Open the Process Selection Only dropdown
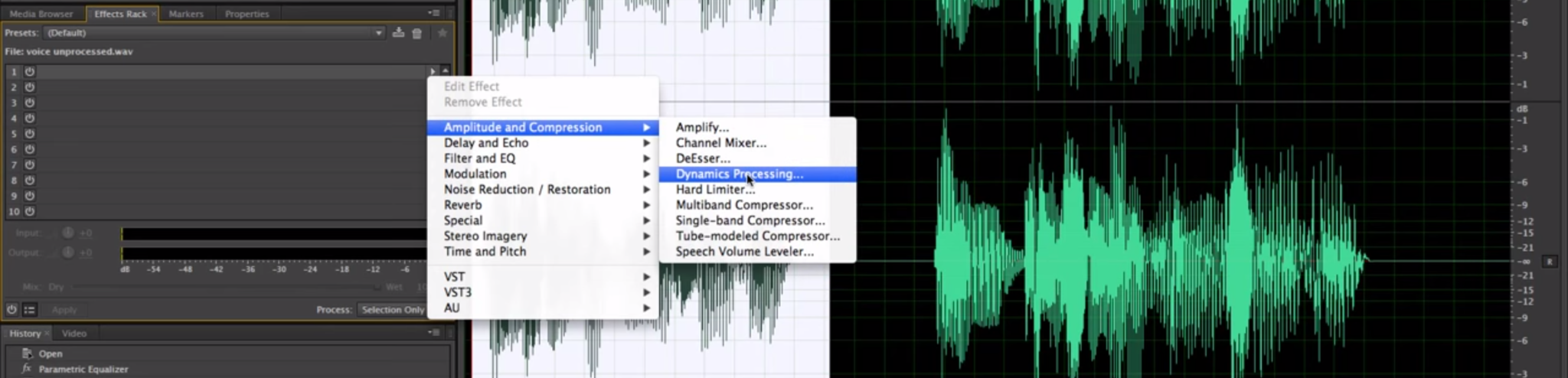The height and width of the screenshot is (378, 1568). click(392, 310)
